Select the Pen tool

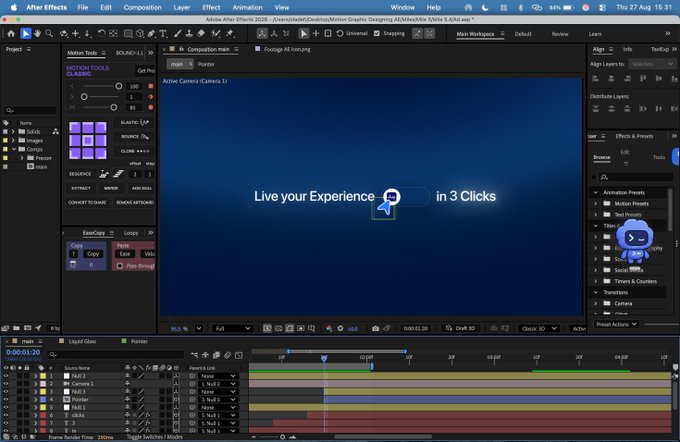click(x=151, y=33)
